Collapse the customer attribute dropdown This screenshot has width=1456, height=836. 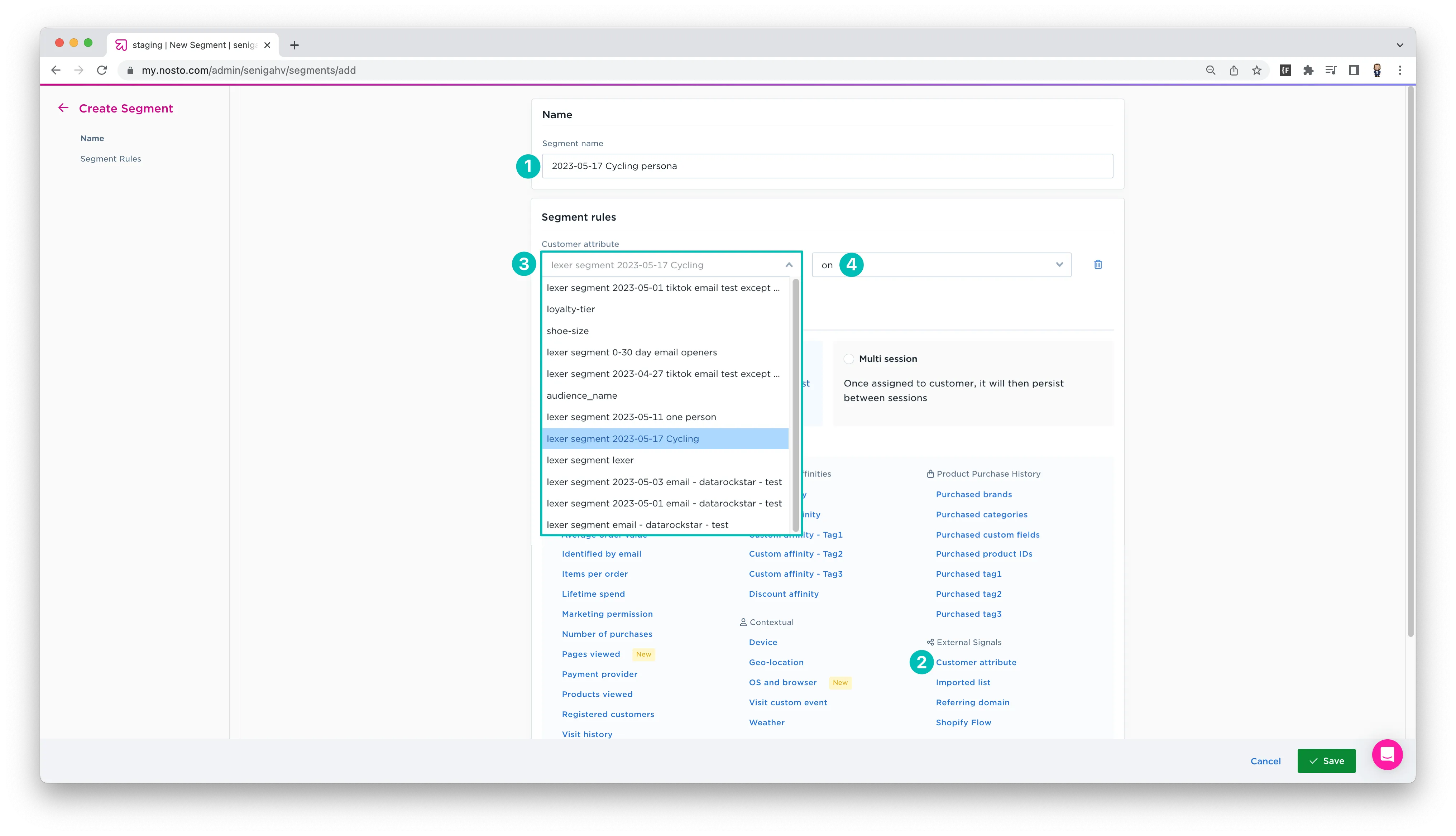[x=789, y=265]
